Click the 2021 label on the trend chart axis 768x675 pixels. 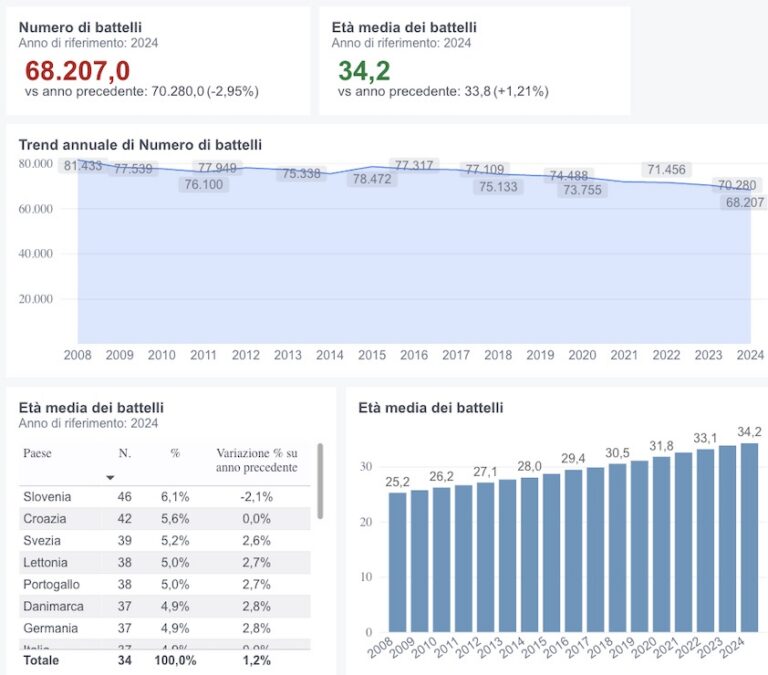[x=624, y=355]
